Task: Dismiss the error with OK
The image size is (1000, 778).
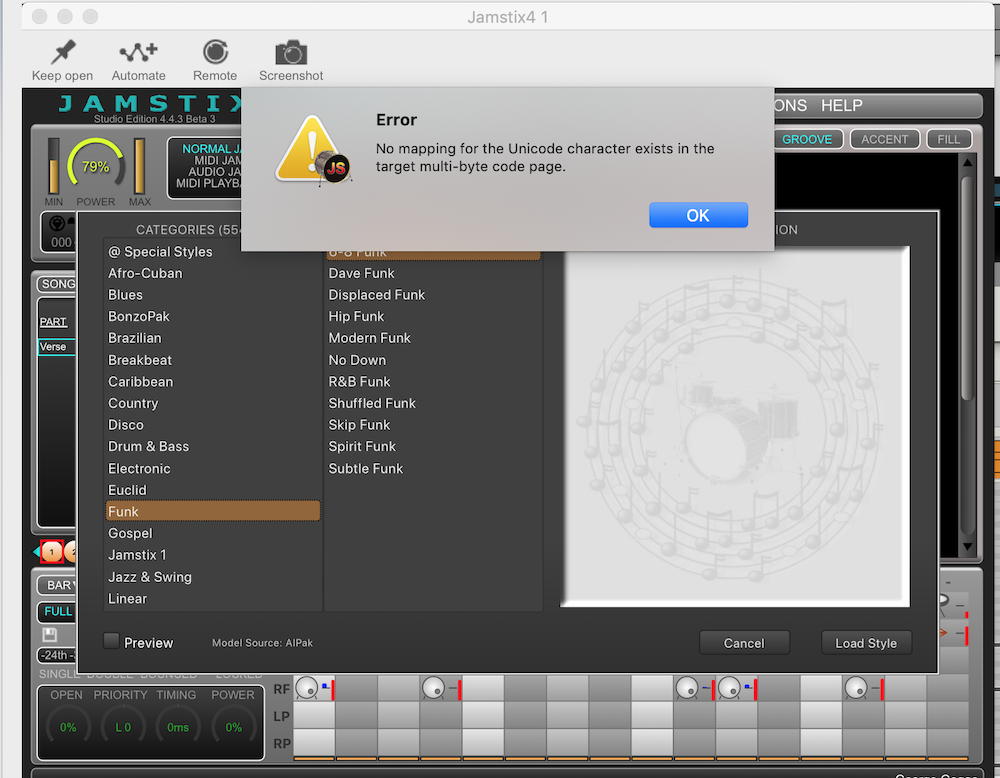Action: pyautogui.click(x=698, y=215)
